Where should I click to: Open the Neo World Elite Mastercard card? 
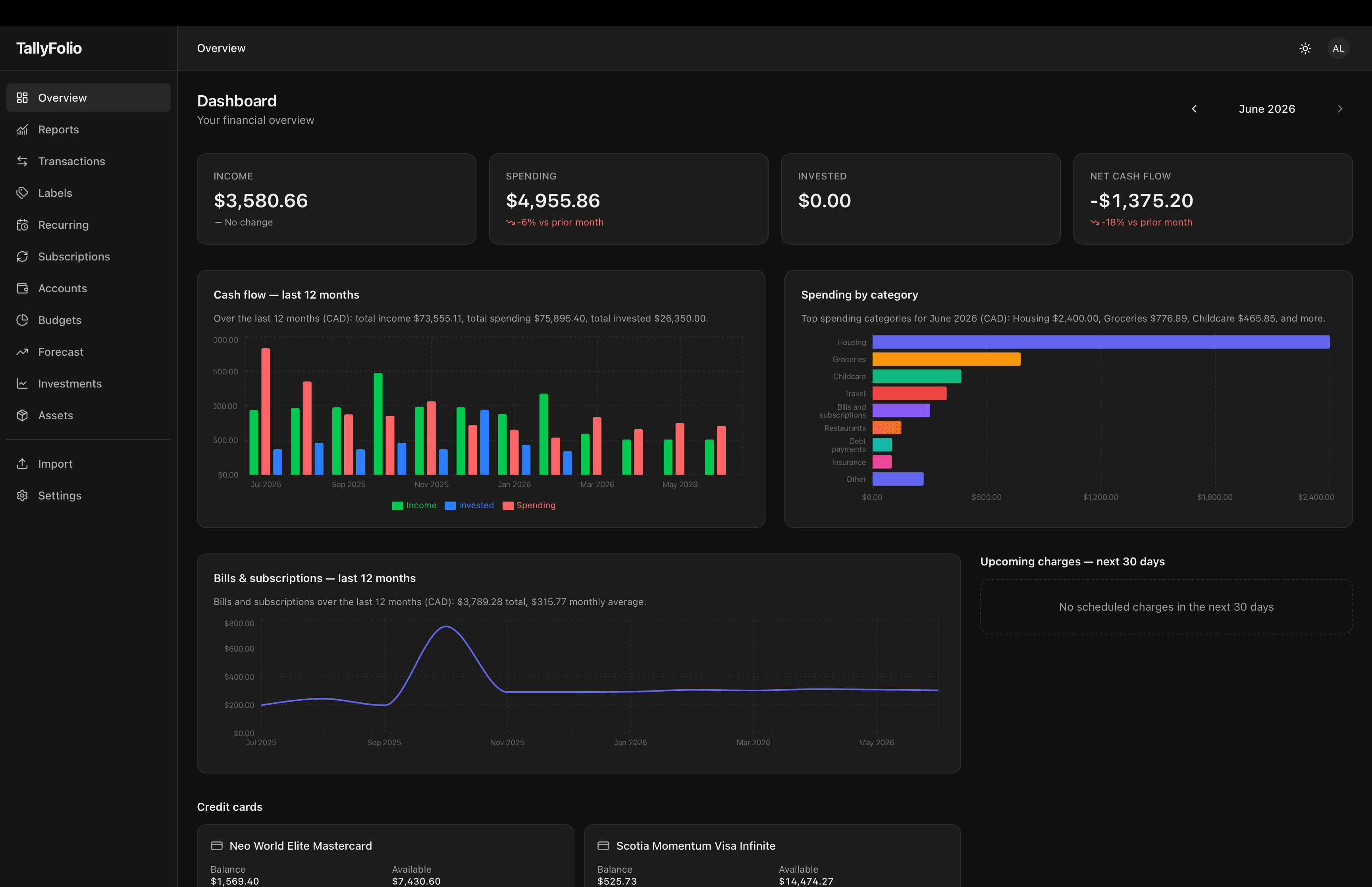(x=385, y=855)
